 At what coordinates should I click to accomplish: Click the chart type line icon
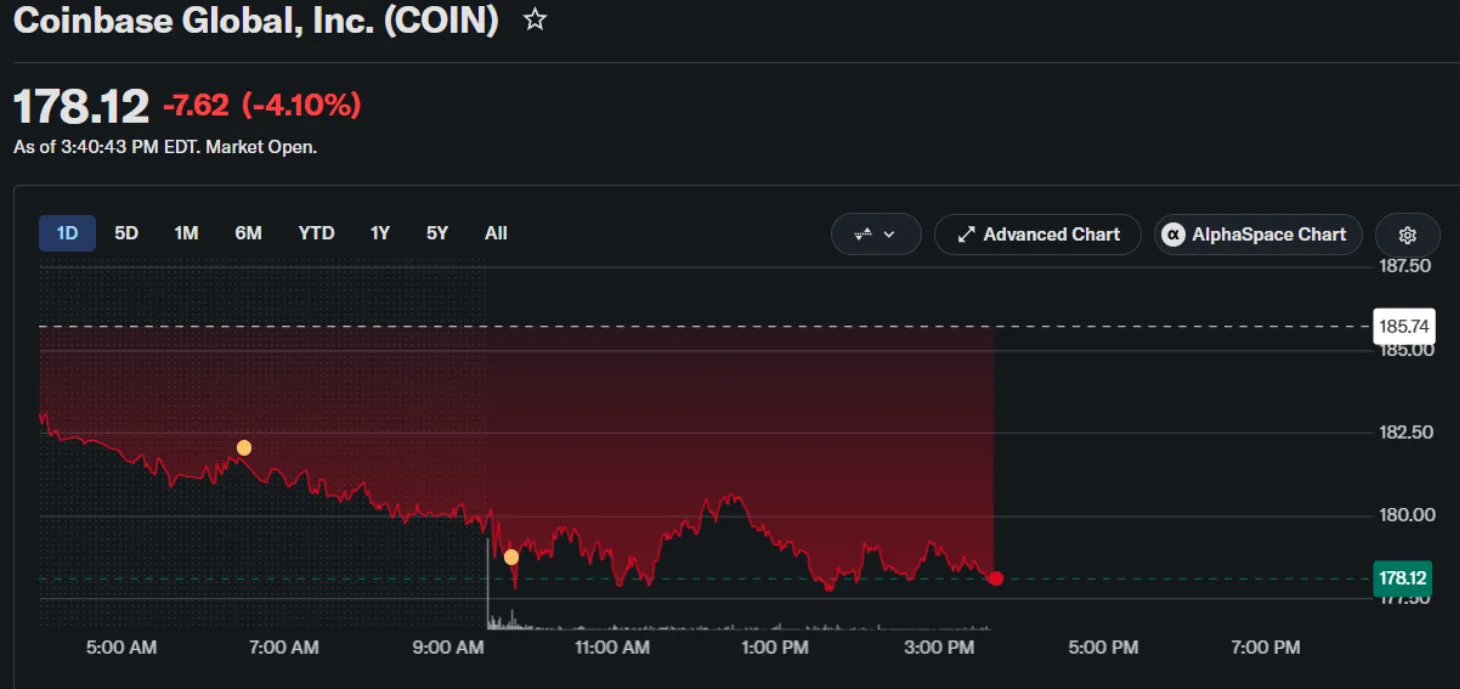pyautogui.click(x=863, y=235)
